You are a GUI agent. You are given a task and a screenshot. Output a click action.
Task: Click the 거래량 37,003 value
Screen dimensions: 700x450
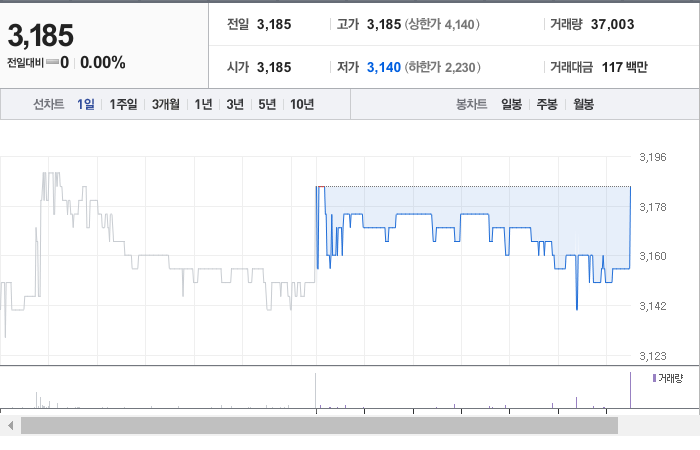point(612,24)
